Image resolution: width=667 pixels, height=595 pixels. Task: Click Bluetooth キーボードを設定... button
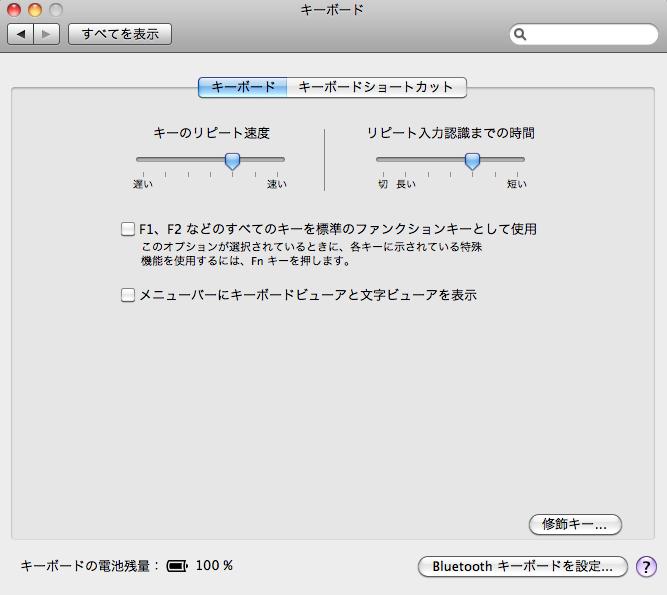click(x=523, y=567)
